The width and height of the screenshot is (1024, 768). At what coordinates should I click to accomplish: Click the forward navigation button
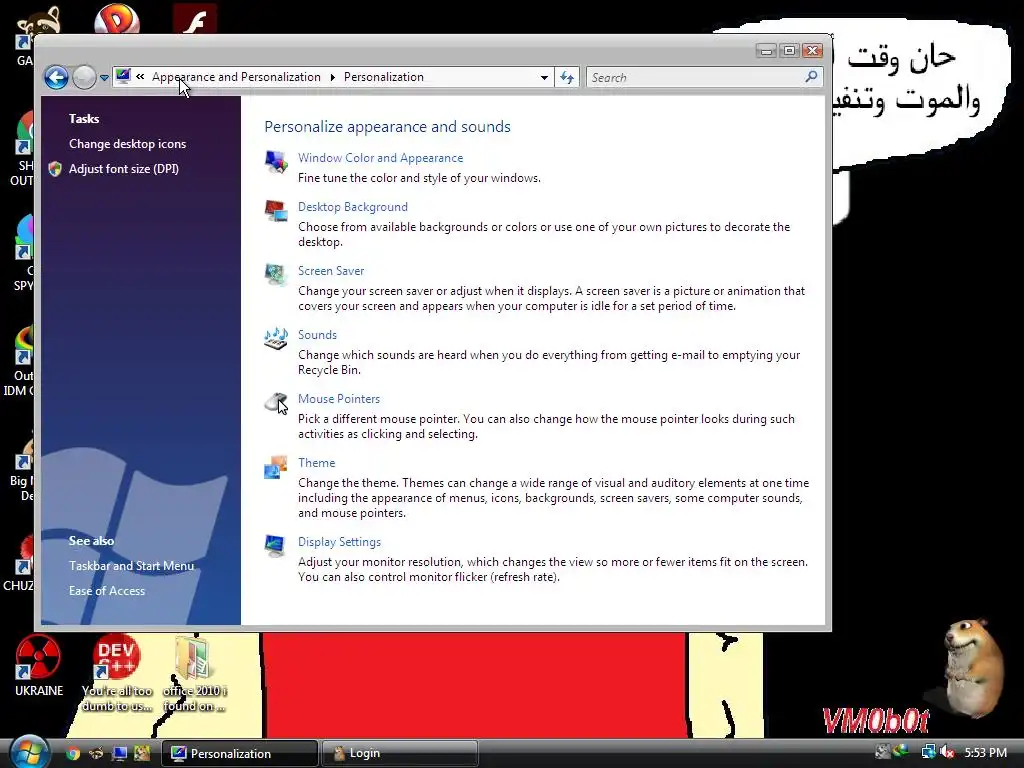coord(84,78)
